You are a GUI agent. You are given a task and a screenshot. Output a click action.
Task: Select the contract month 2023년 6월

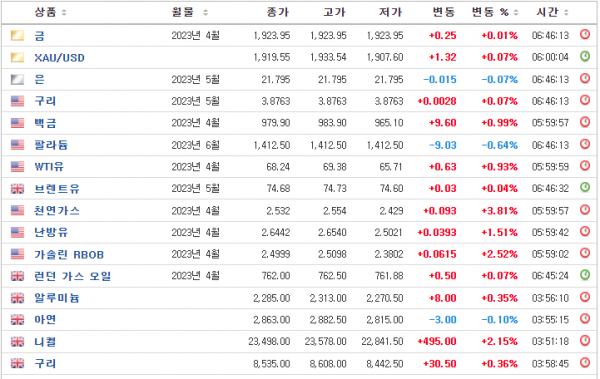coord(196,145)
